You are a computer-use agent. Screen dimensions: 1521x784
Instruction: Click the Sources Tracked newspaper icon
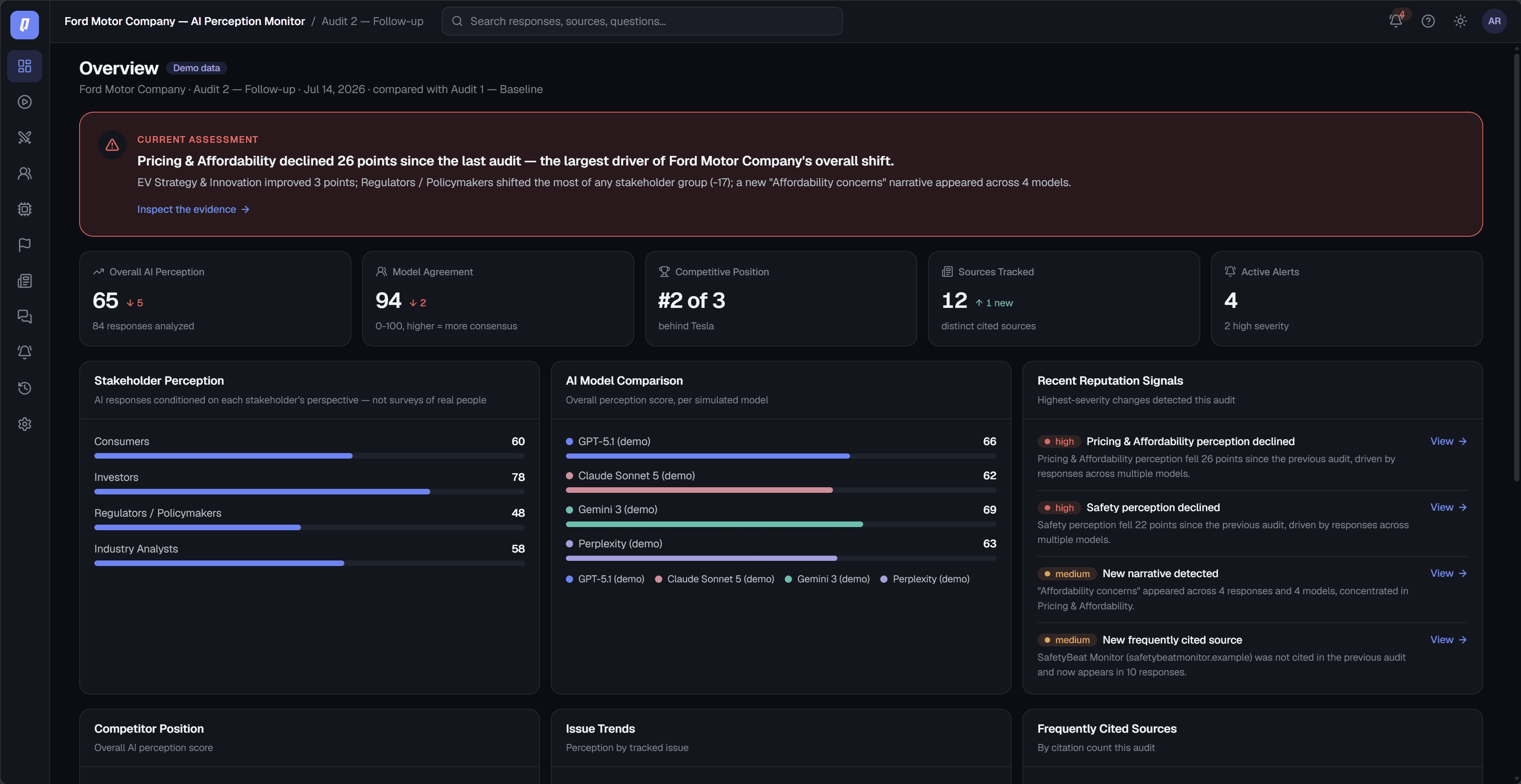(947, 272)
